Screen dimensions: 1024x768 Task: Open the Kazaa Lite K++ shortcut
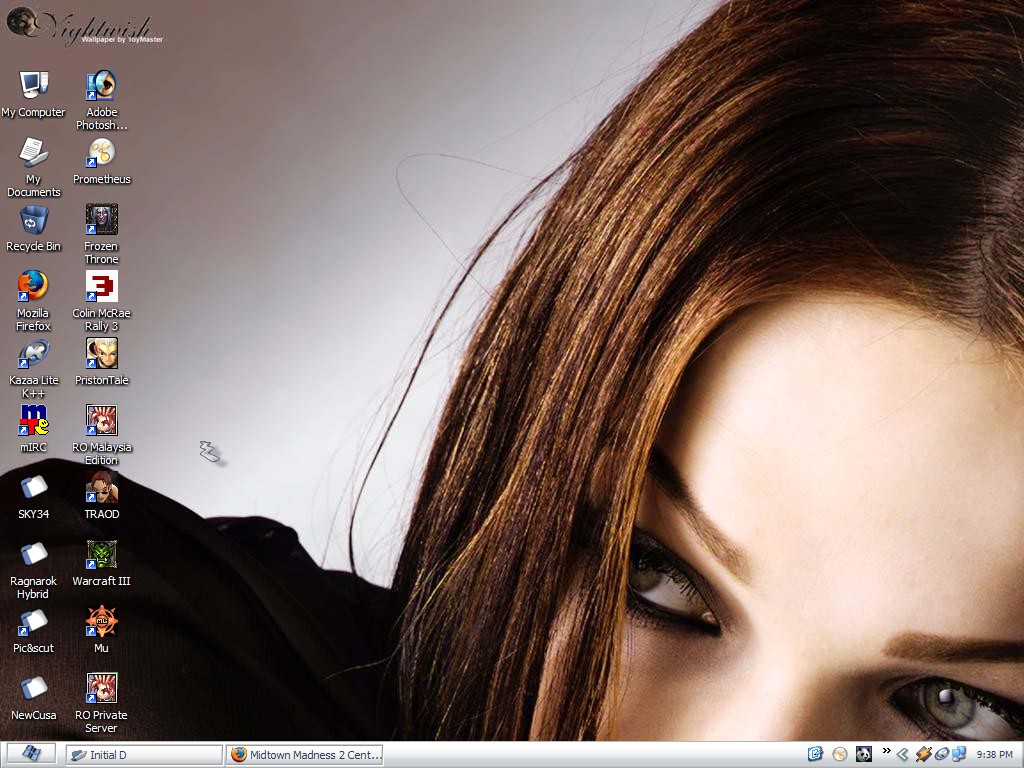(33, 354)
